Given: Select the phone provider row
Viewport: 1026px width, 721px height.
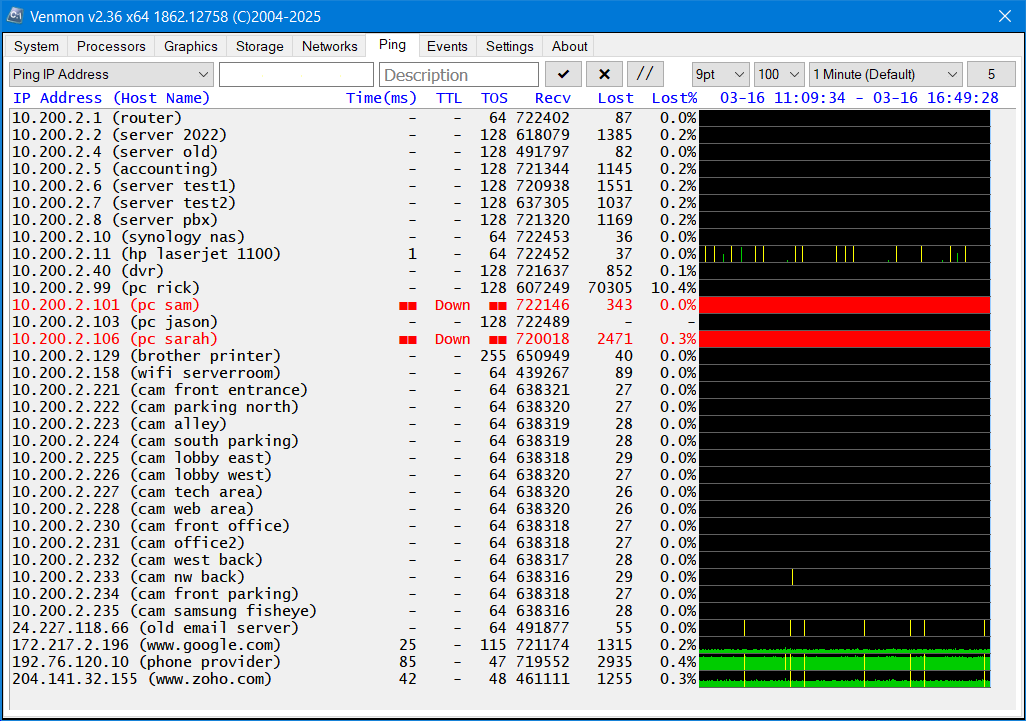Looking at the screenshot, I should 501,662.
